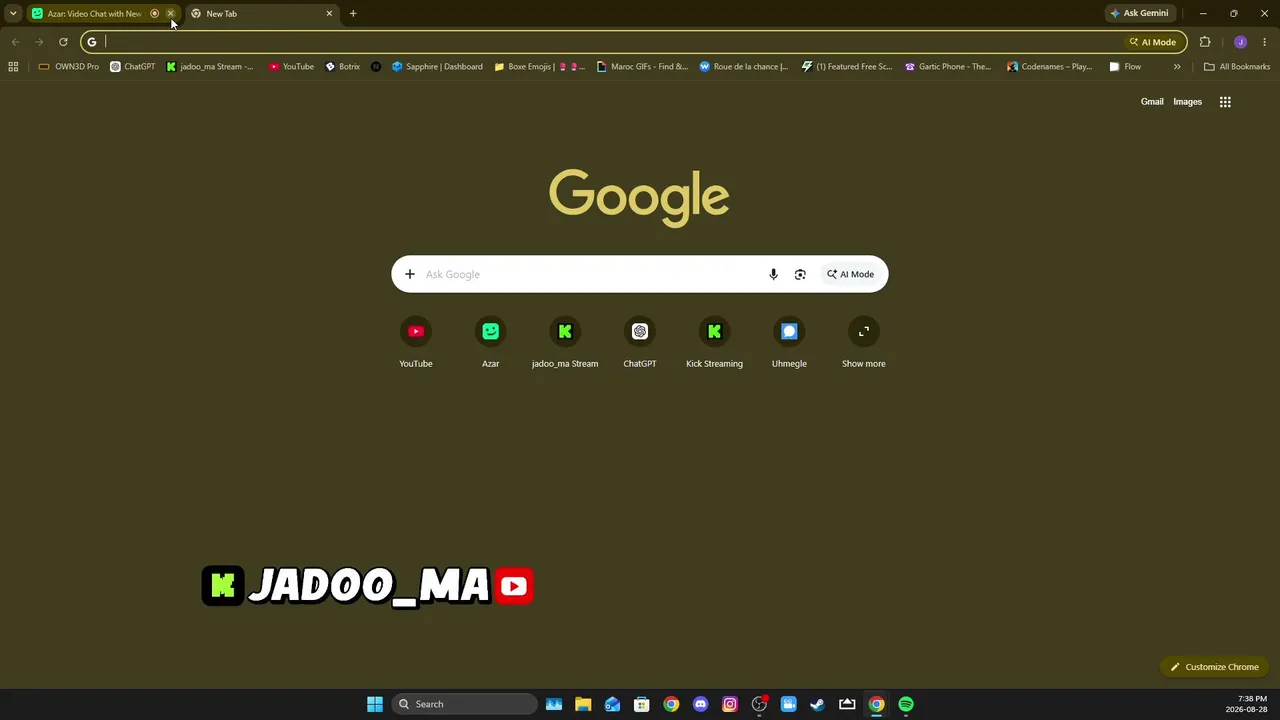Open the Featured Free Sc... bookmark
Viewport: 1280px width, 720px height.
pos(847,67)
